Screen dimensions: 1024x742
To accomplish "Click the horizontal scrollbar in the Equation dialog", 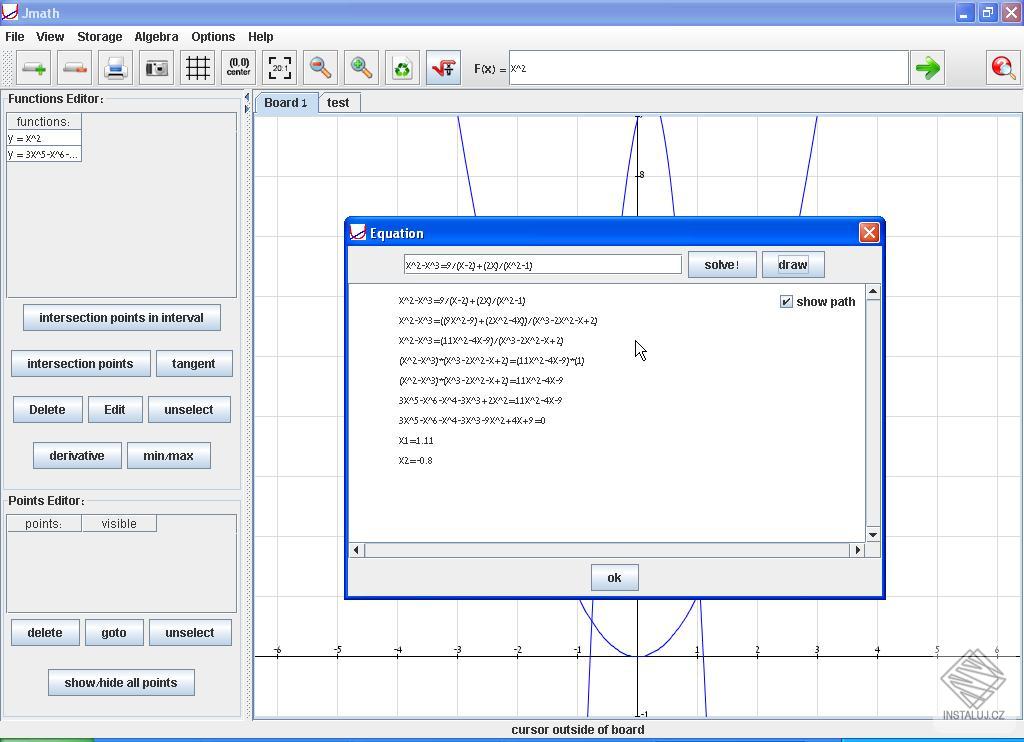I will (607, 549).
